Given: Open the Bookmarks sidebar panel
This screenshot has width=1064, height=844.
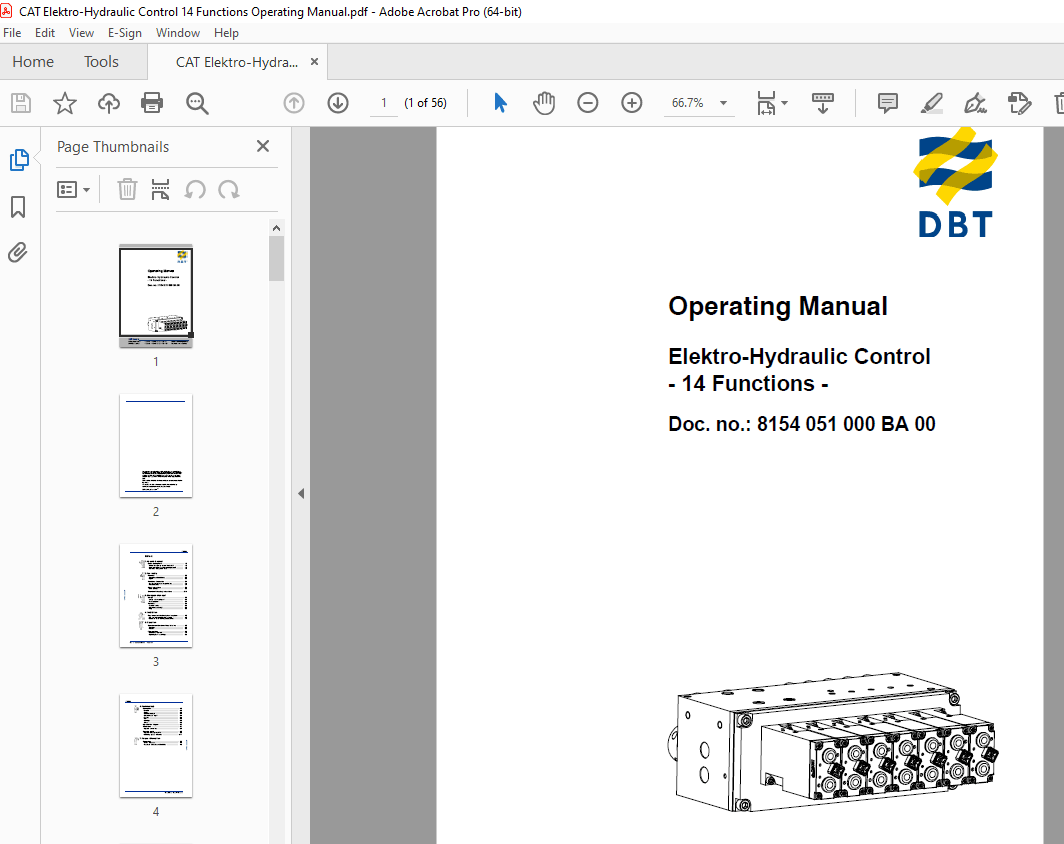Looking at the screenshot, I should click(x=18, y=207).
